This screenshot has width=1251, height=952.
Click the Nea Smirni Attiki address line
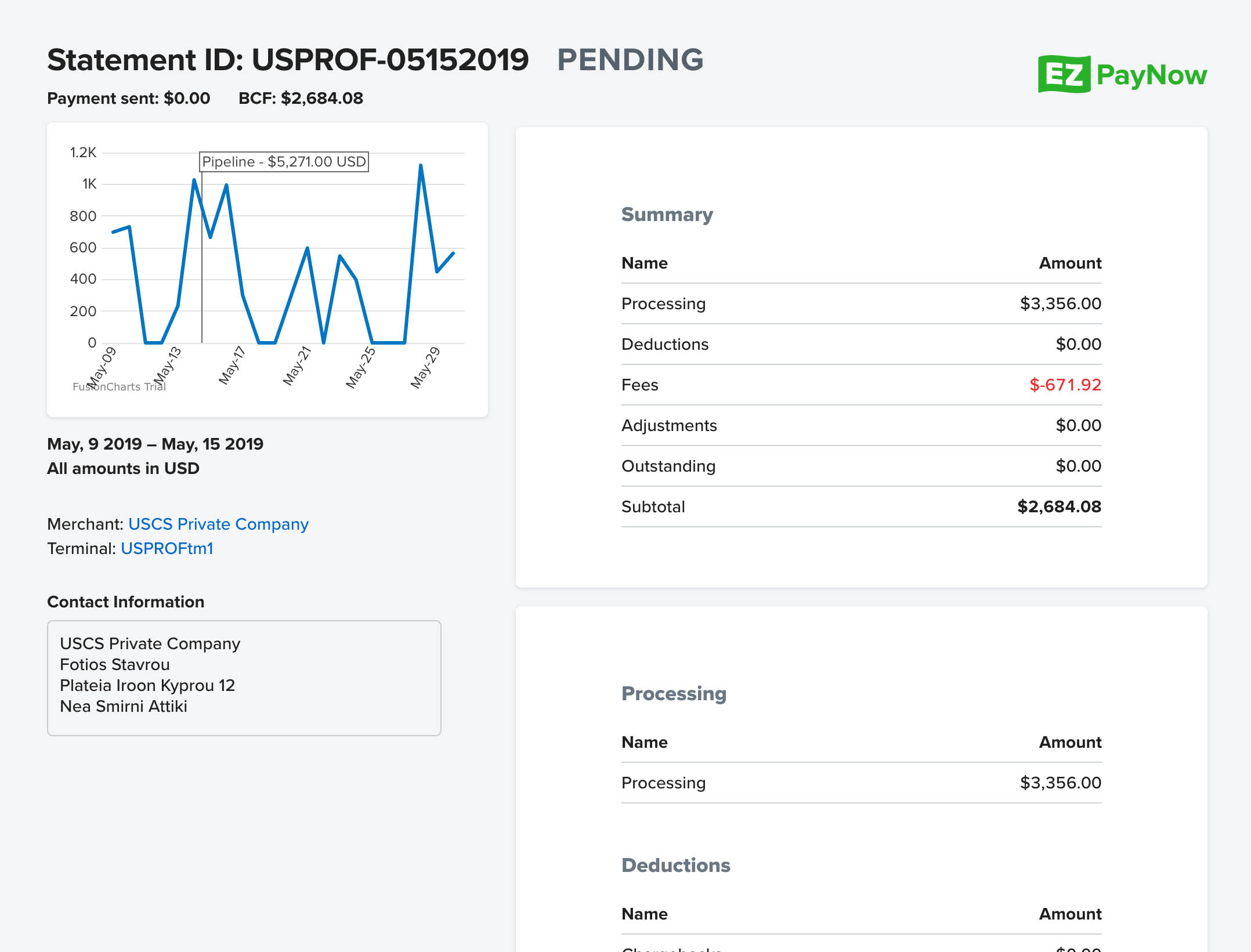tap(124, 706)
